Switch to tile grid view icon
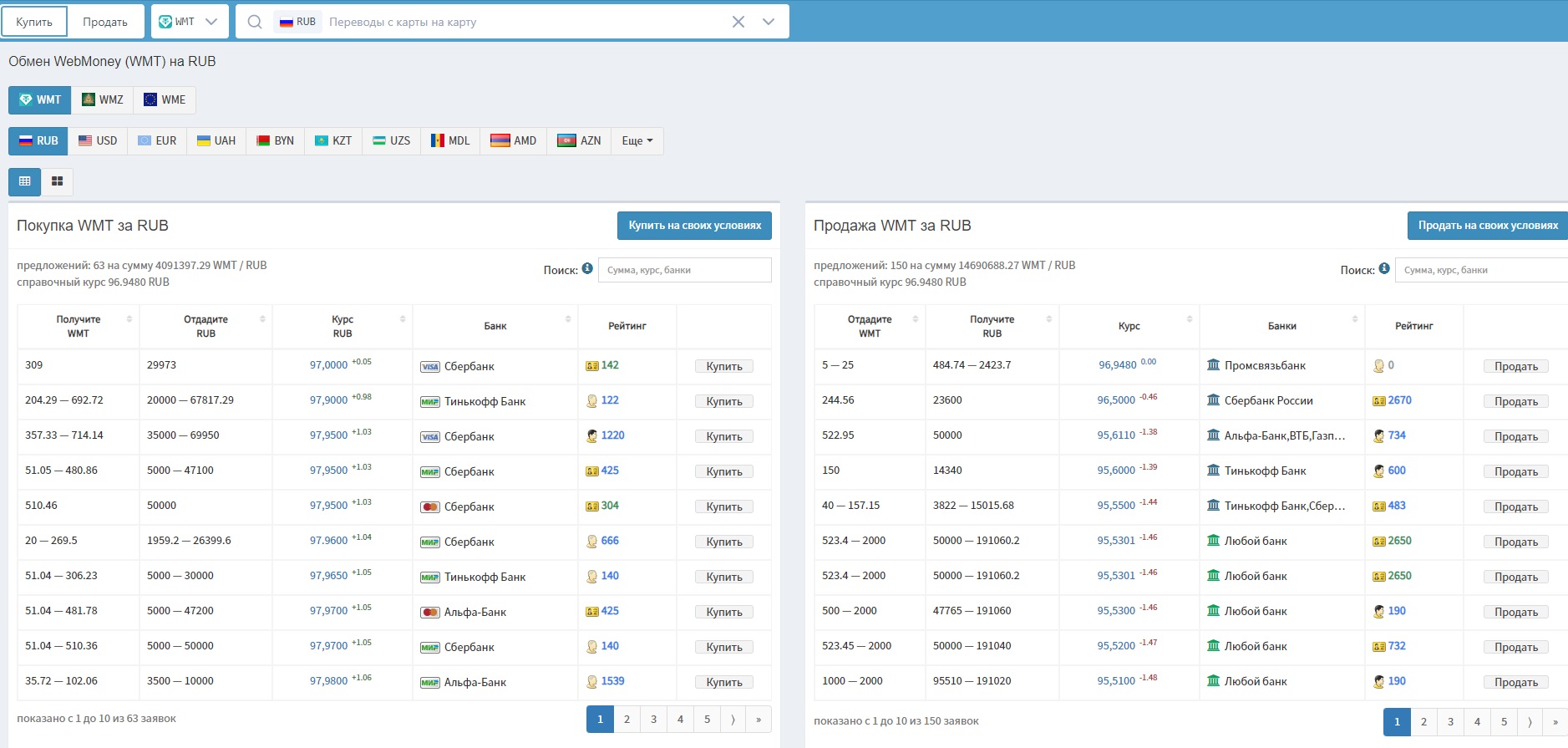The height and width of the screenshot is (748, 1568). click(x=57, y=181)
